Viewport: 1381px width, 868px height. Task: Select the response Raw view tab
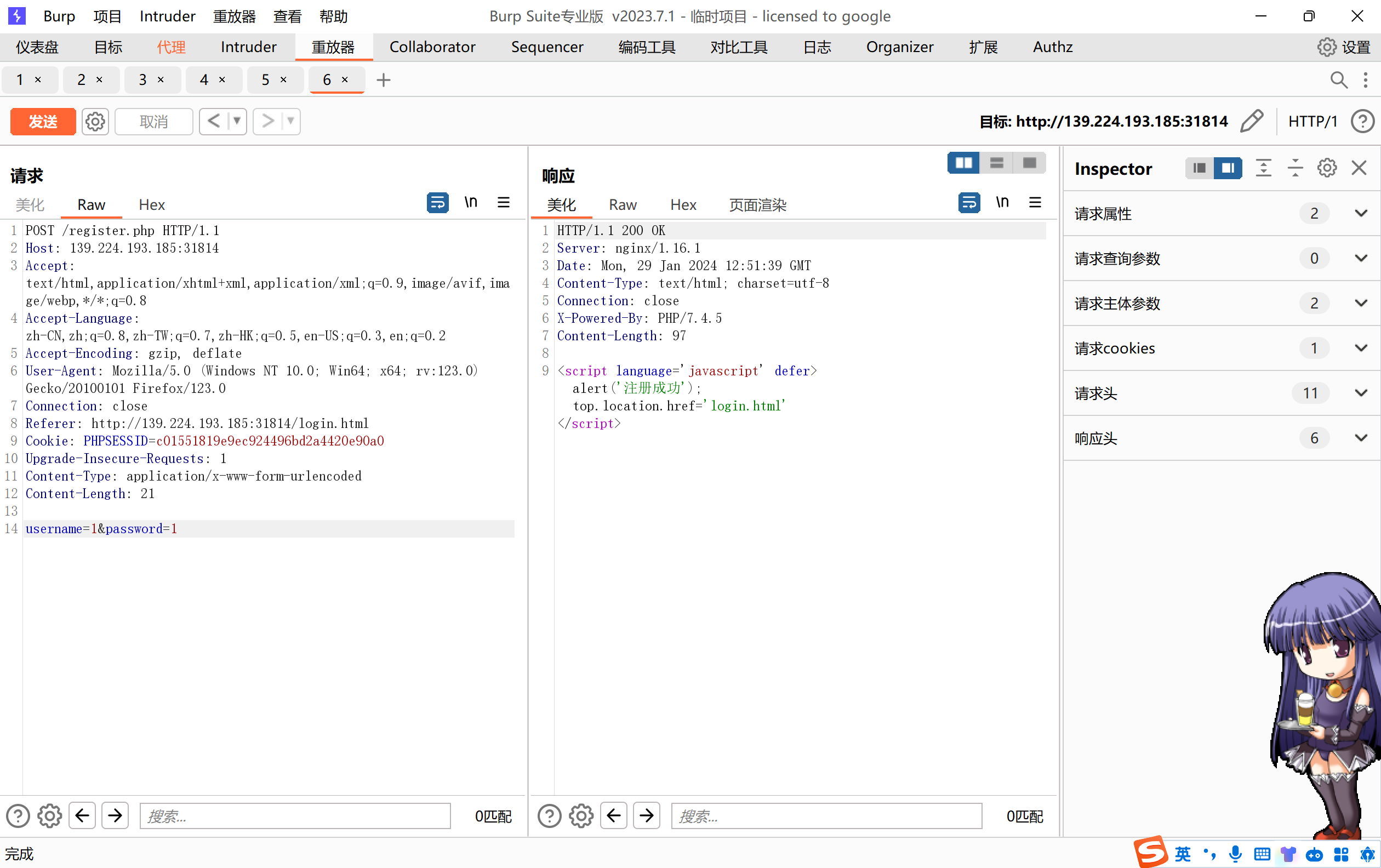[623, 205]
